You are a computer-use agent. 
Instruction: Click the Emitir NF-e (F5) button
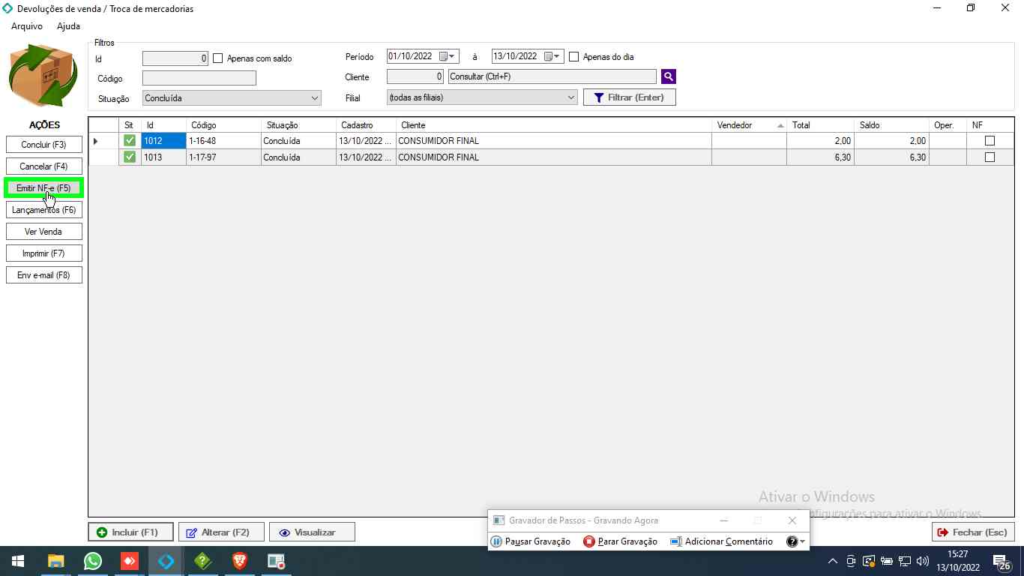pyautogui.click(x=44, y=188)
